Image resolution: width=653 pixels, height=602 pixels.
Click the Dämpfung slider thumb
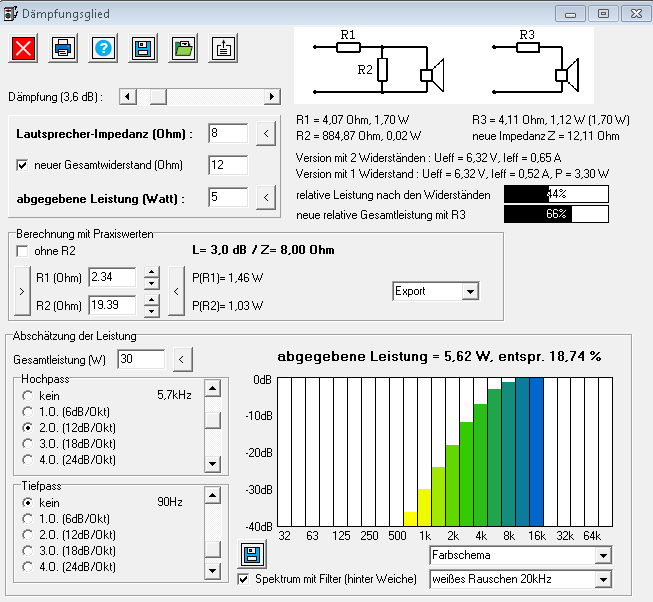click(158, 97)
